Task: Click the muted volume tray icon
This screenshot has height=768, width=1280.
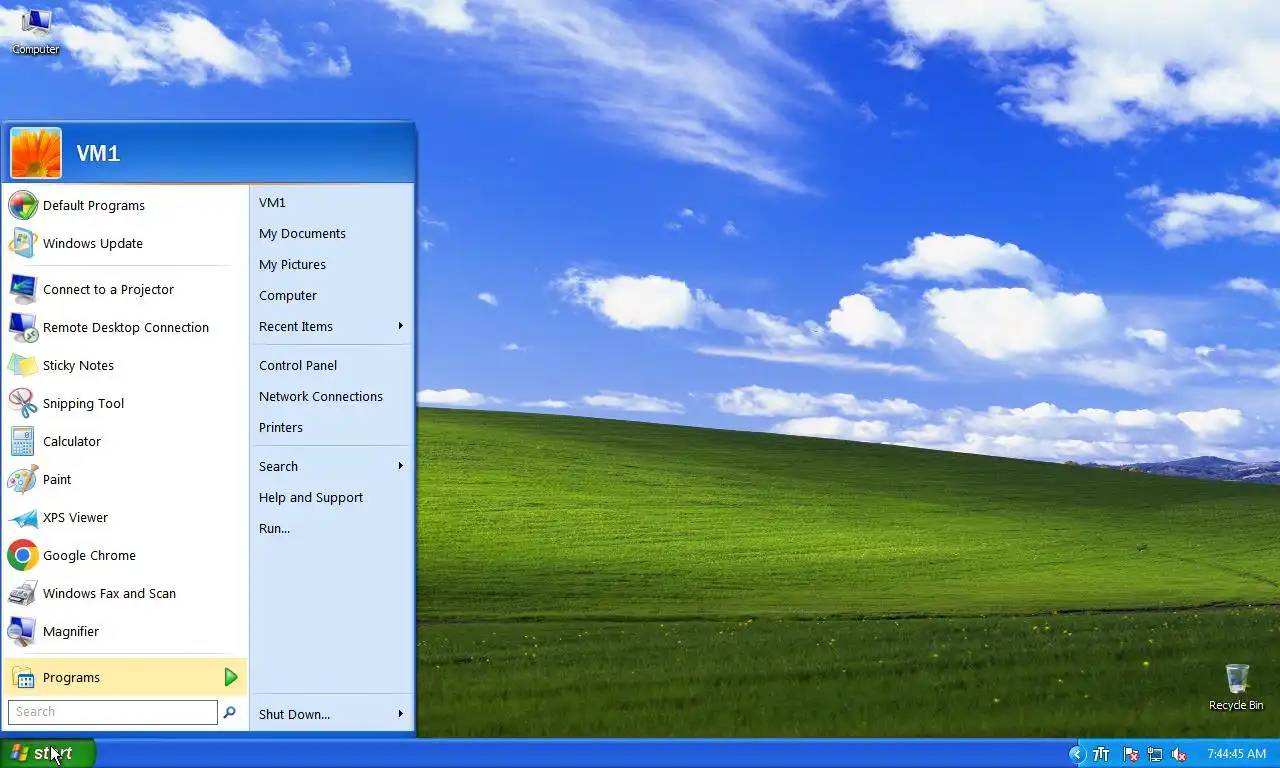Action: tap(1179, 754)
